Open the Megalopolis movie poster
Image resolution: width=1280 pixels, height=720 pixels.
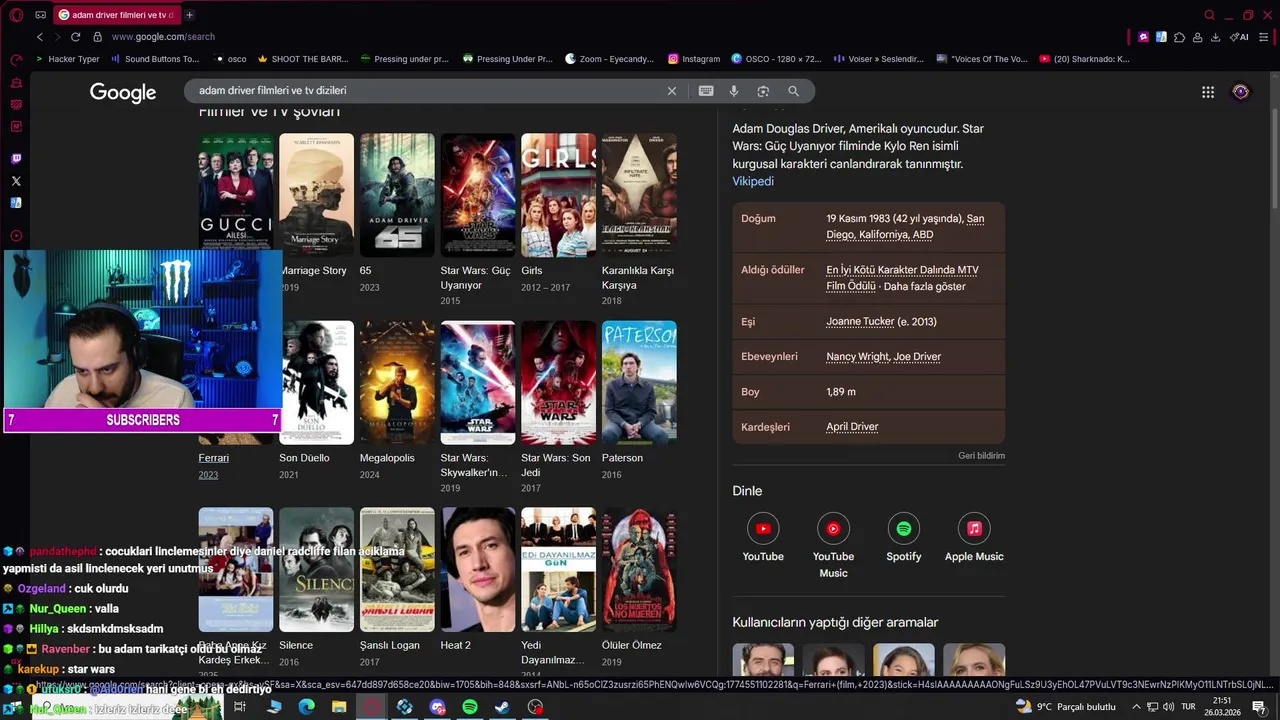tap(397, 382)
